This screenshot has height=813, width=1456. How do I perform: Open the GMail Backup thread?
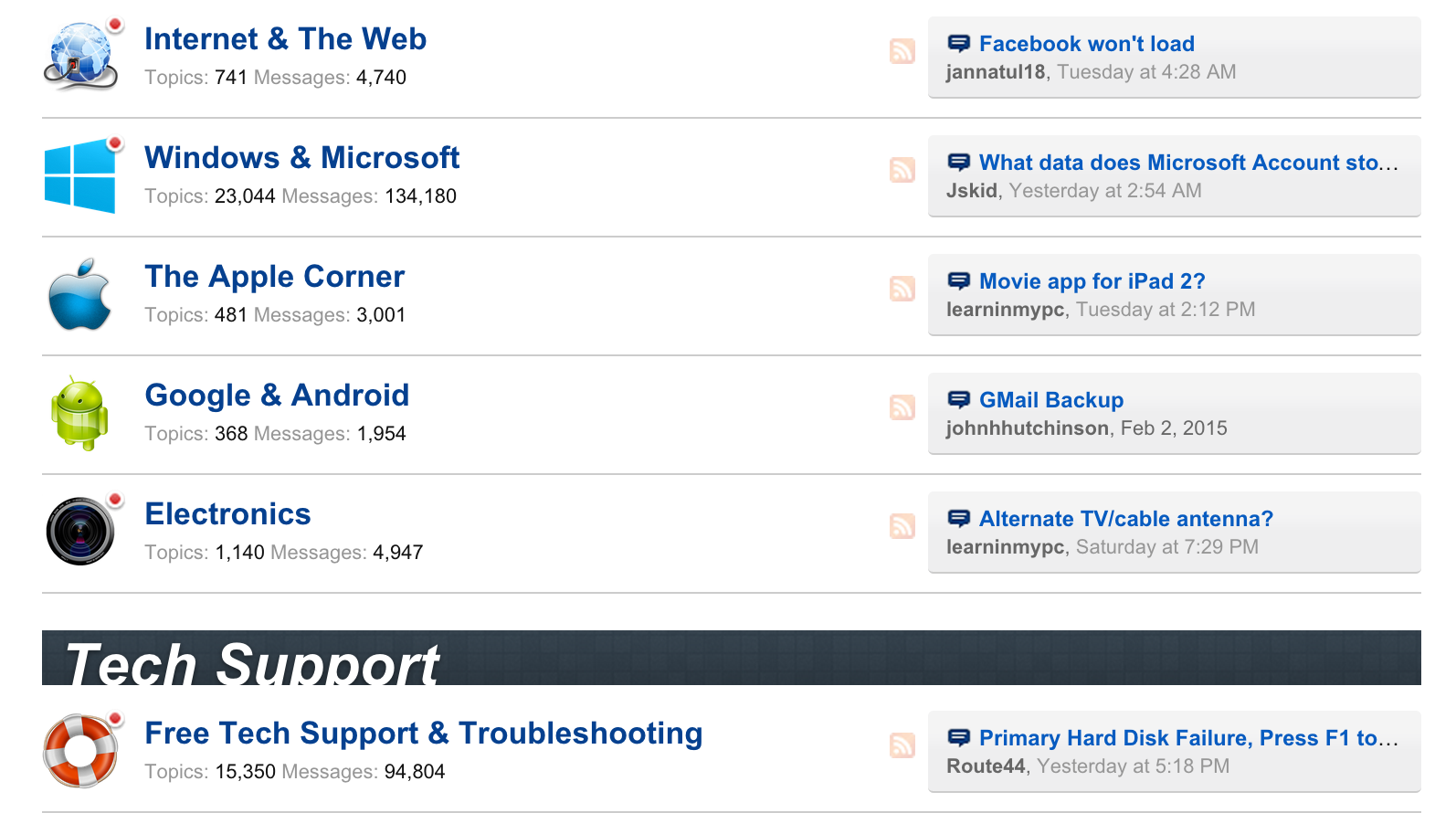point(1051,400)
